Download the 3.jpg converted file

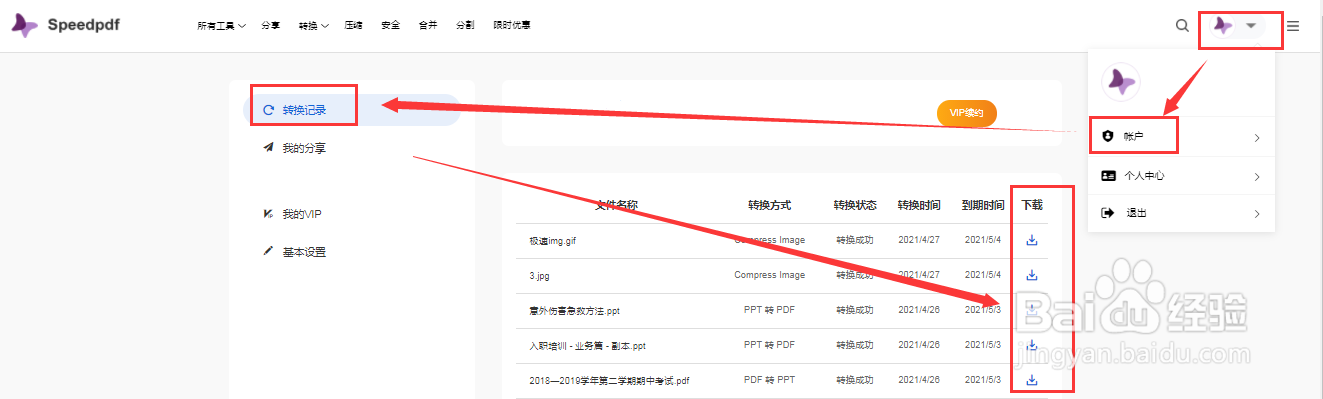[1032, 275]
